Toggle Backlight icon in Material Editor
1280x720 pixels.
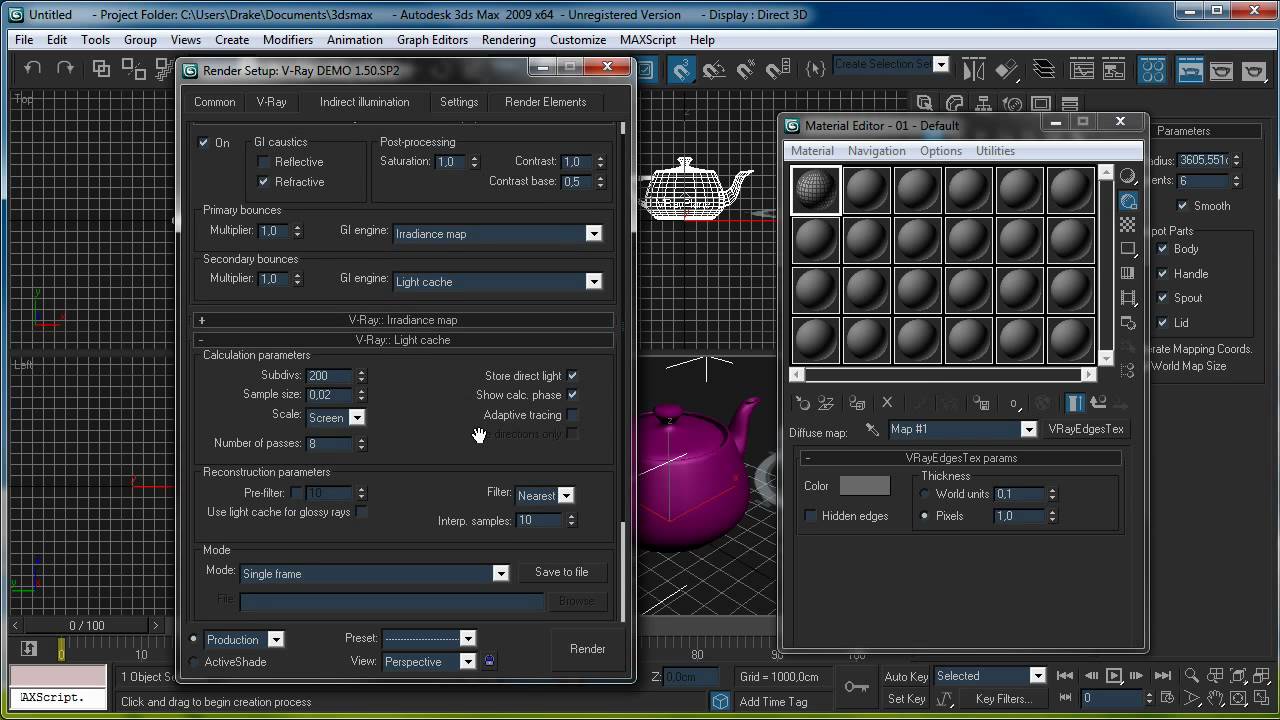1128,201
